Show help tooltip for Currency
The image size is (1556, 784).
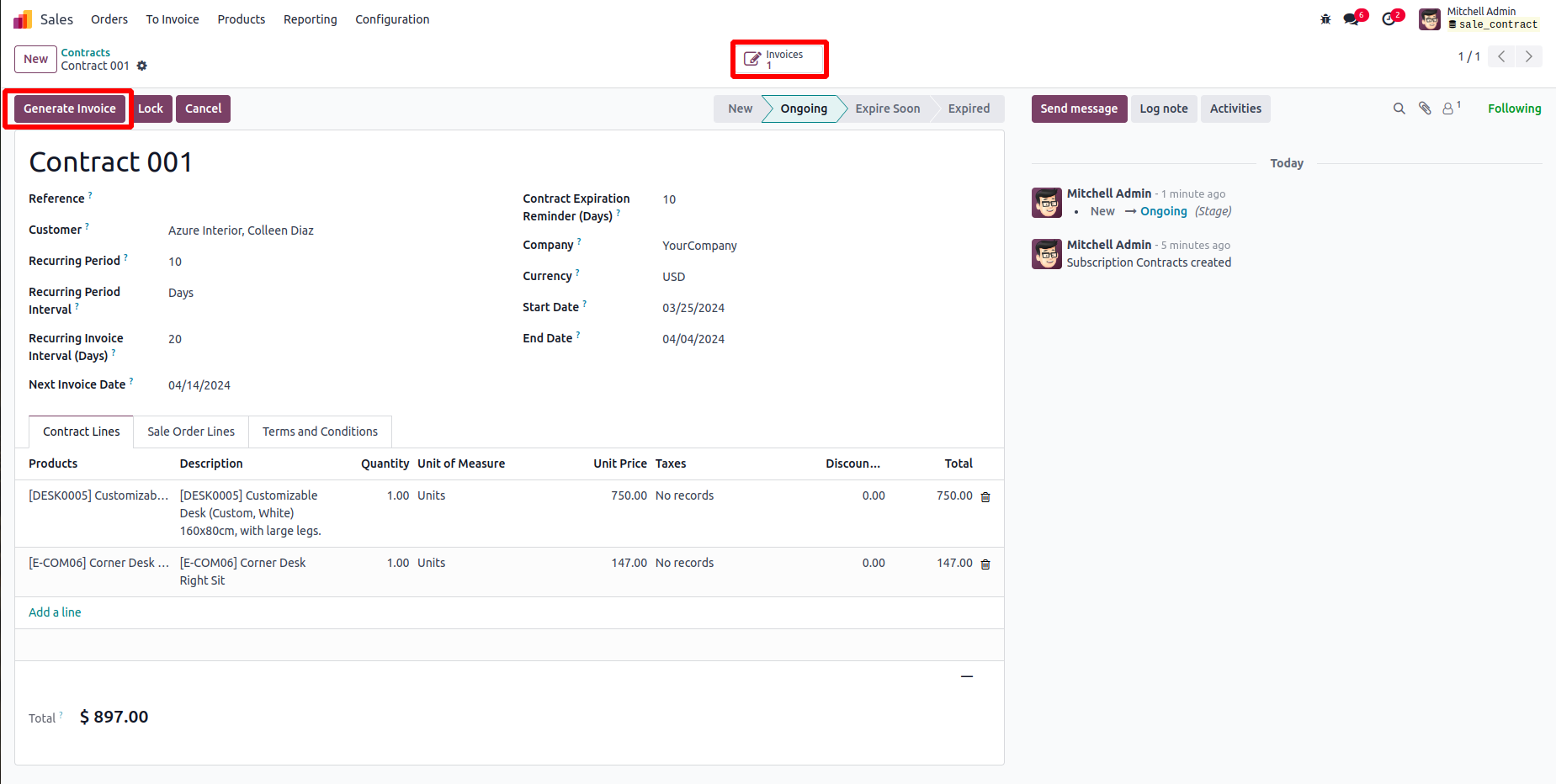tap(577, 273)
